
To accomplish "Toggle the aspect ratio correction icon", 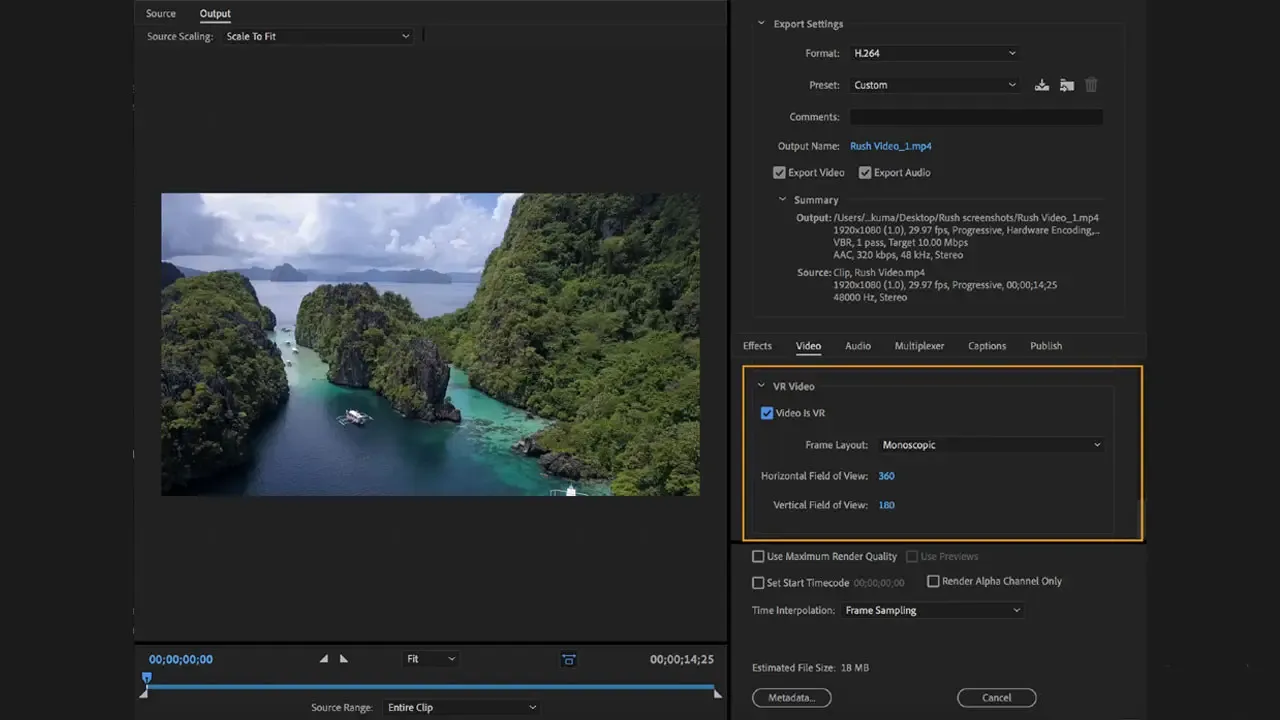I will 568,659.
